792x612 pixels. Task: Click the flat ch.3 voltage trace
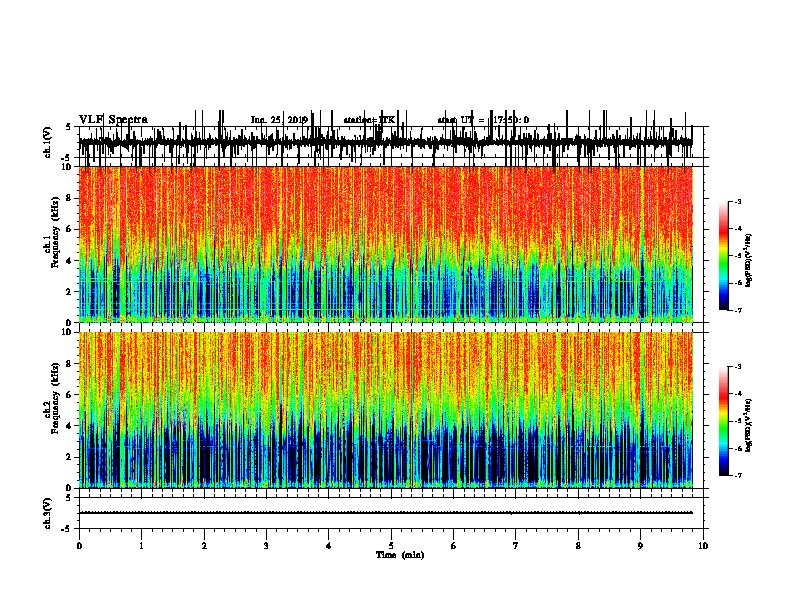click(385, 513)
